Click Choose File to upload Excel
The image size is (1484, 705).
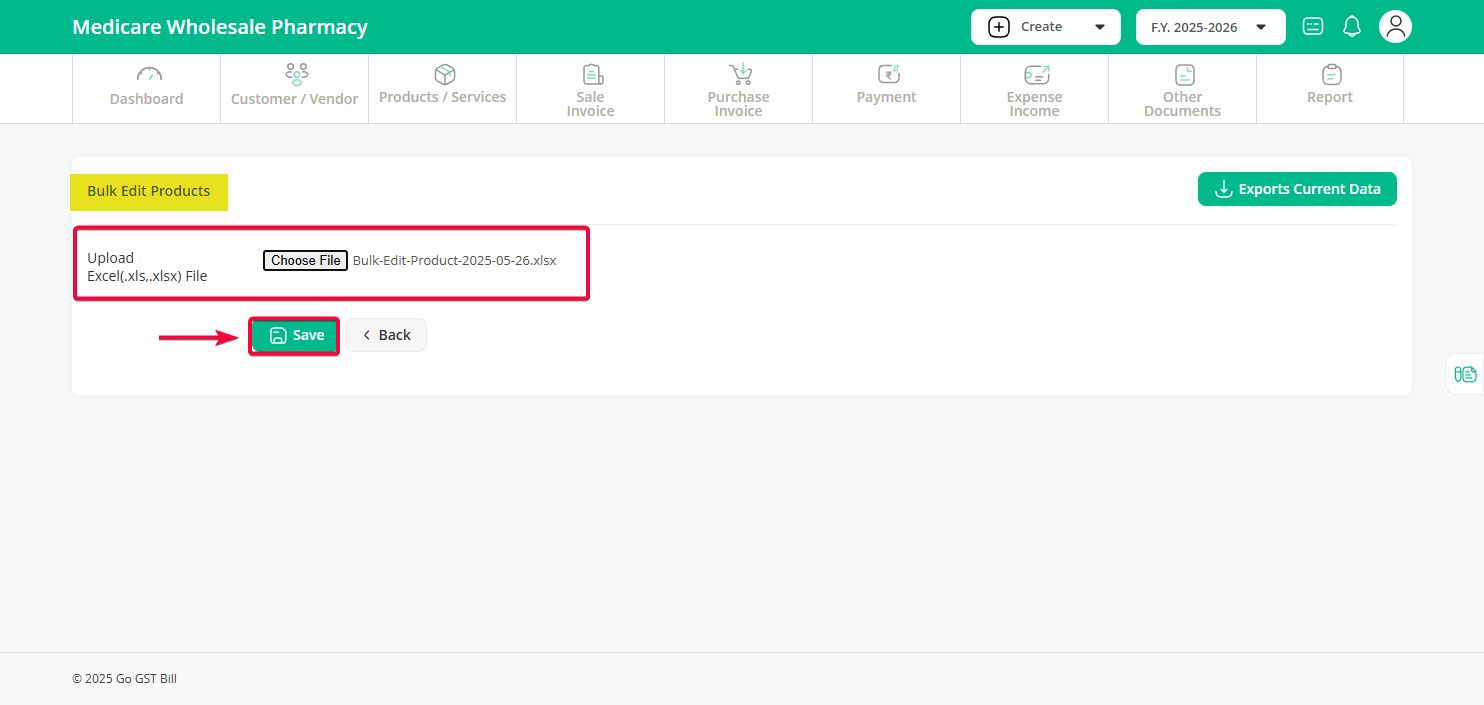pyautogui.click(x=305, y=260)
